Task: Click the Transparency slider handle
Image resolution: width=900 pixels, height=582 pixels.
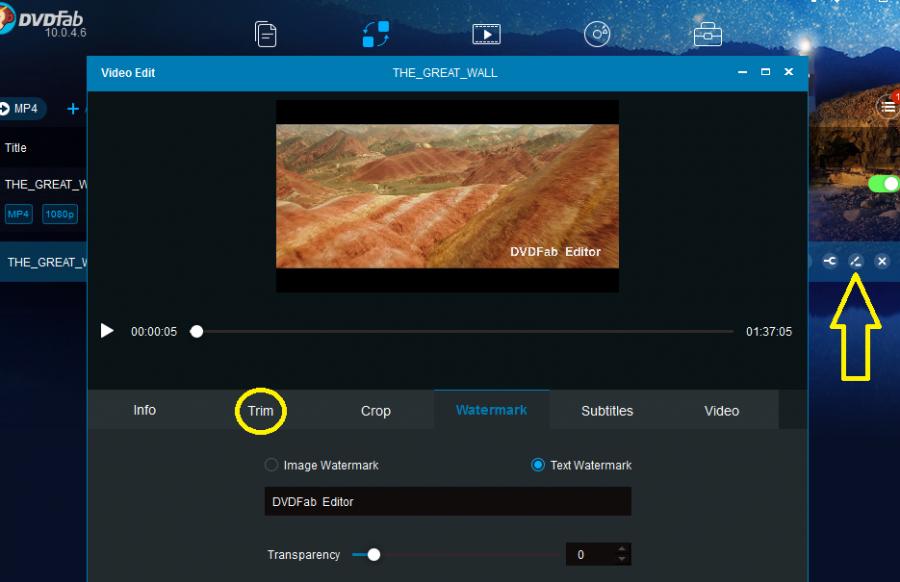Action: point(373,554)
